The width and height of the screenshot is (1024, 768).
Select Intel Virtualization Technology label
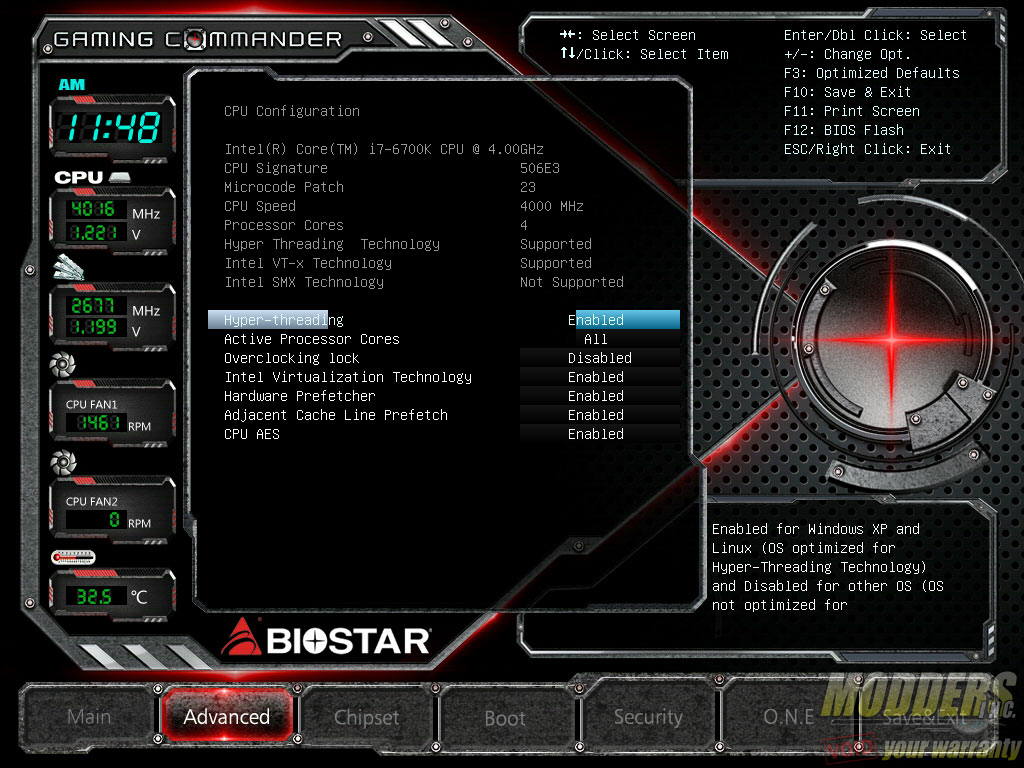[347, 377]
